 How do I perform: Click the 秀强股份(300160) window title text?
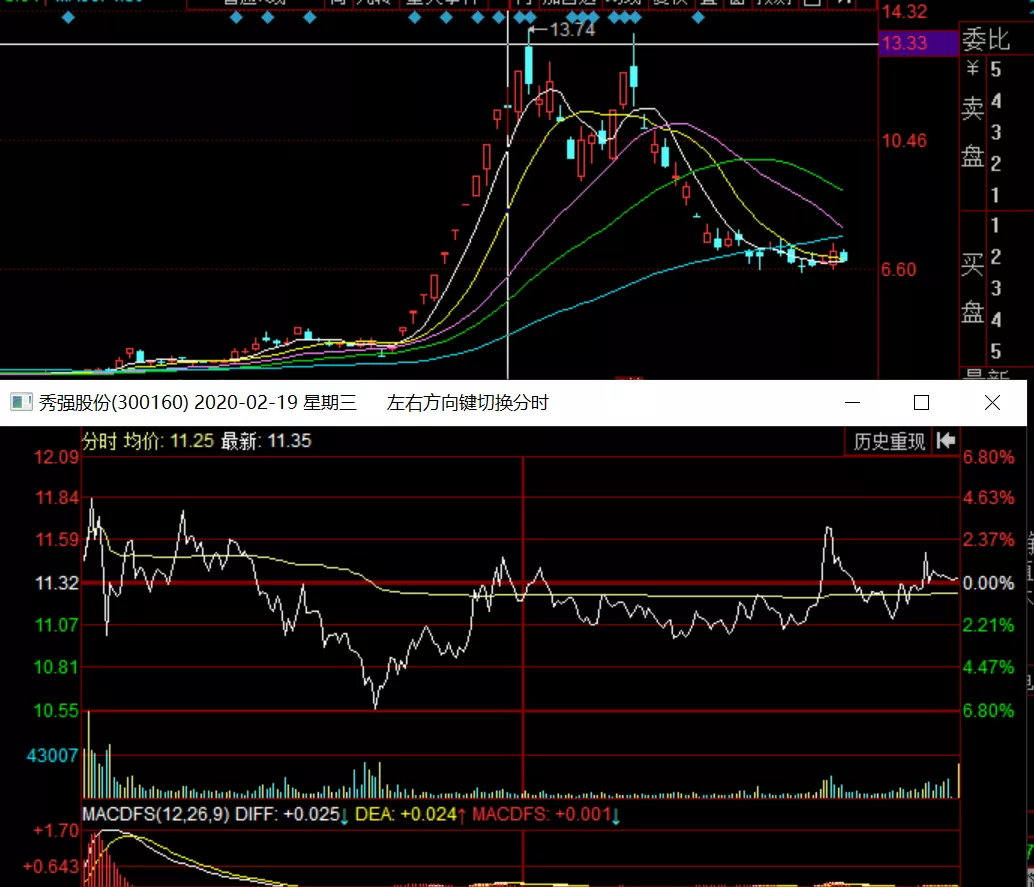[113, 402]
